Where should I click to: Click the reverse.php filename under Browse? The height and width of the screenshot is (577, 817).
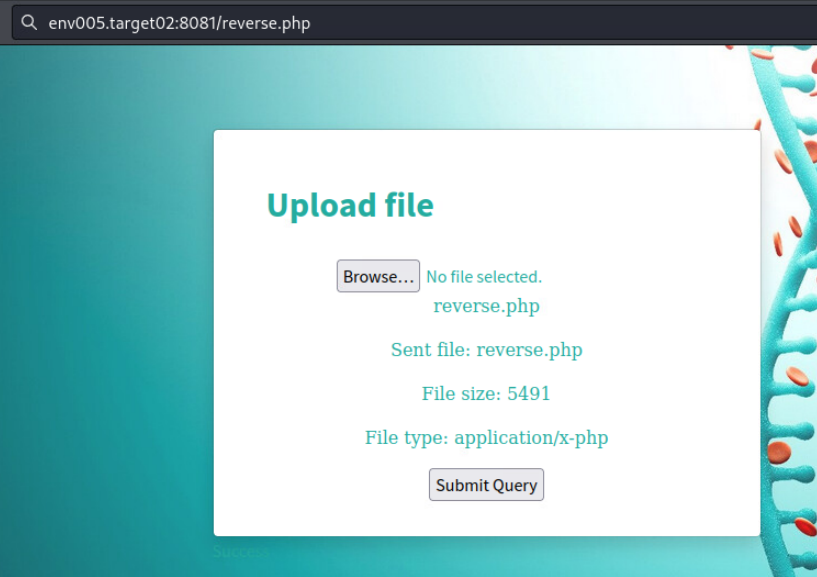pos(486,306)
